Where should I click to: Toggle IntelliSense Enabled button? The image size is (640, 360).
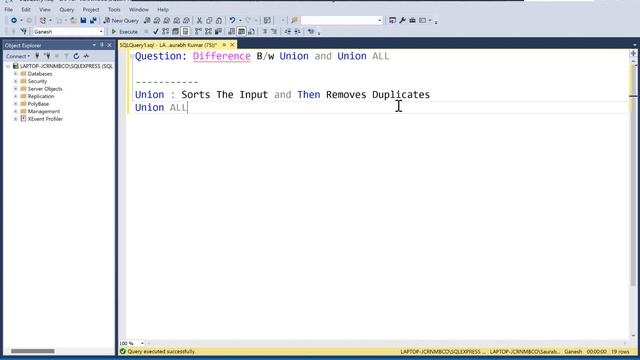[185, 31]
